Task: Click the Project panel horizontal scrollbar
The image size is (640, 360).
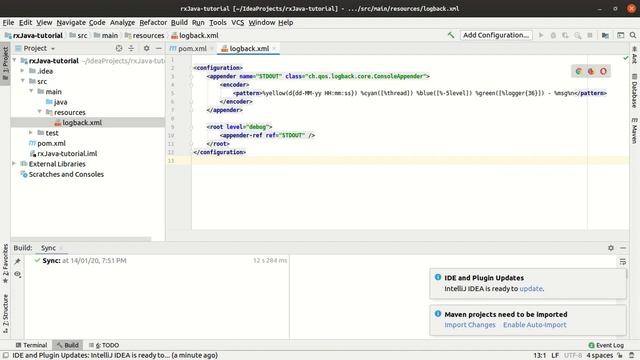Action: click(x=81, y=239)
